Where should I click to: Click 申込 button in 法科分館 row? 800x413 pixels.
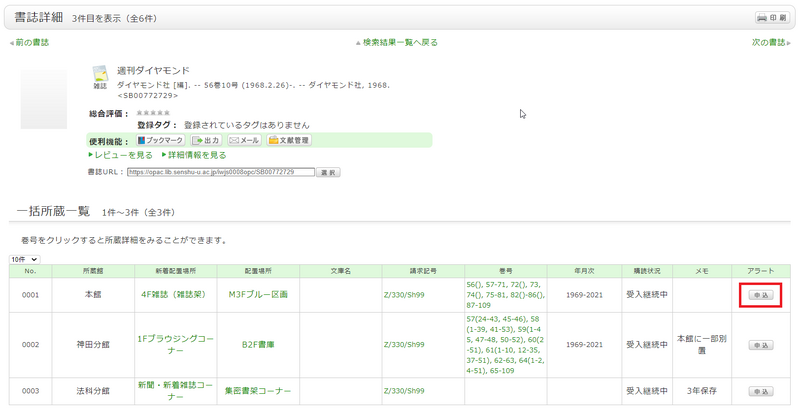(761, 392)
